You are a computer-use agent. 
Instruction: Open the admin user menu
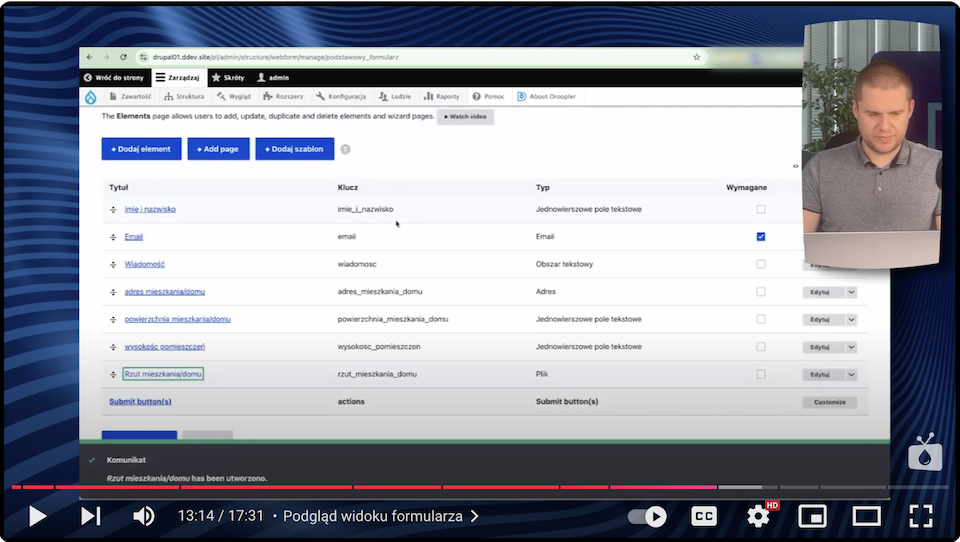(273, 78)
